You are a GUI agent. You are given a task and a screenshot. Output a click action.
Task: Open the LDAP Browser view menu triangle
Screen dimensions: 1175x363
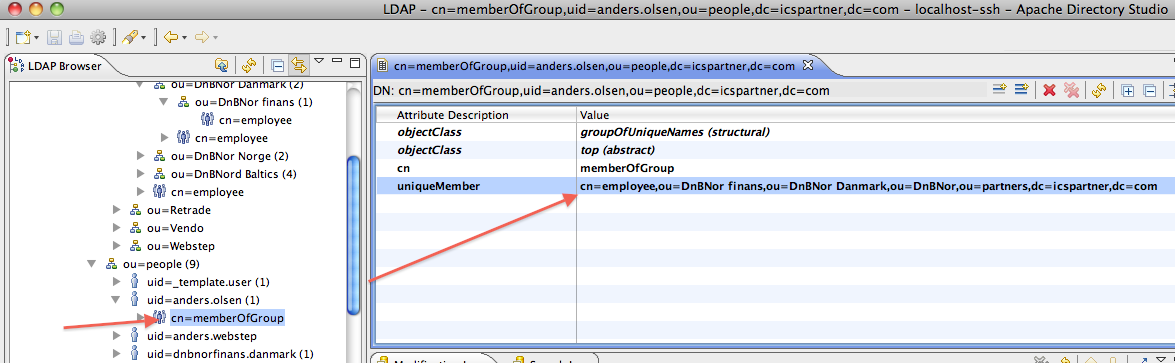pos(318,61)
